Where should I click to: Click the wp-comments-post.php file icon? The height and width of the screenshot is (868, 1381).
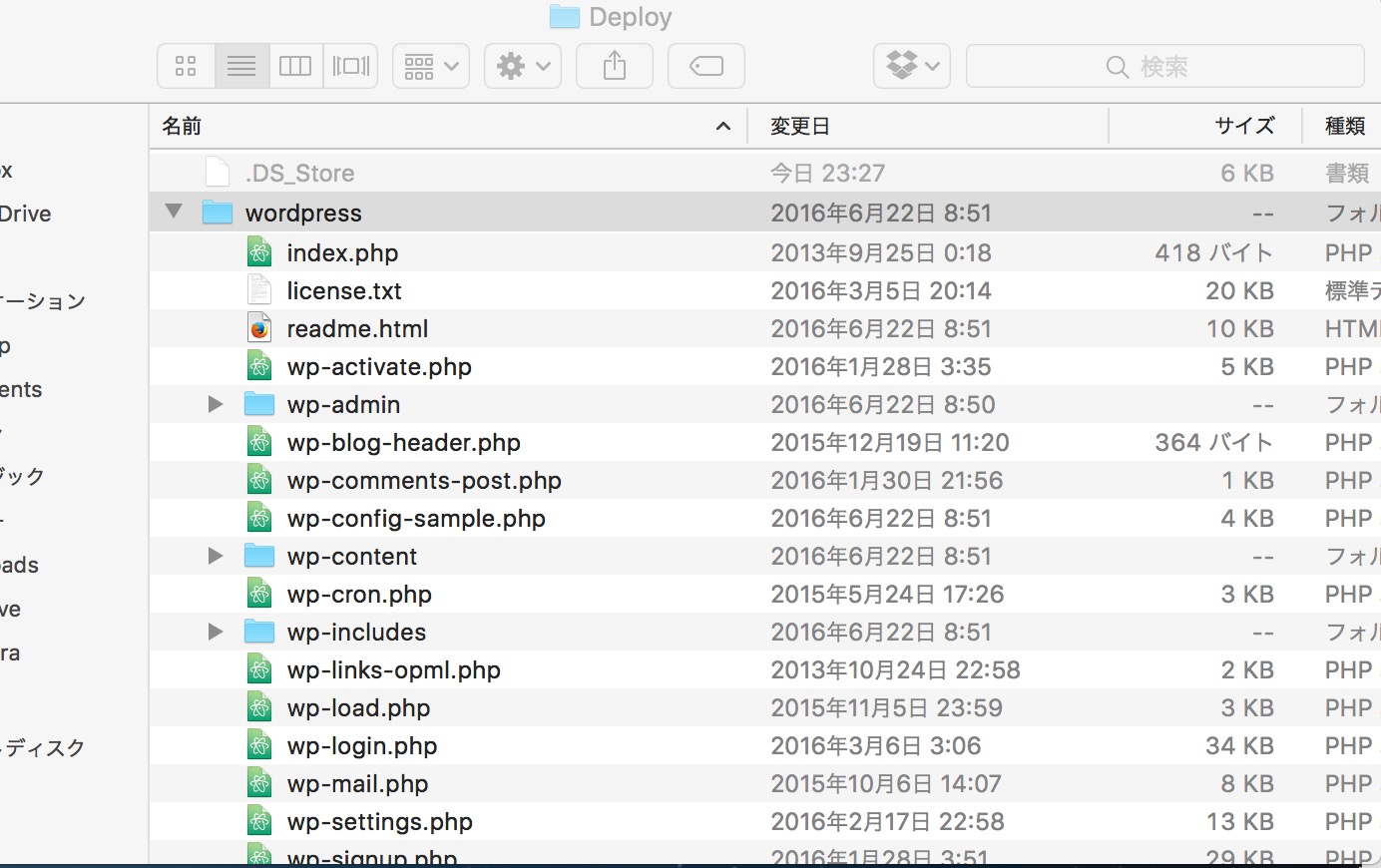coord(259,480)
